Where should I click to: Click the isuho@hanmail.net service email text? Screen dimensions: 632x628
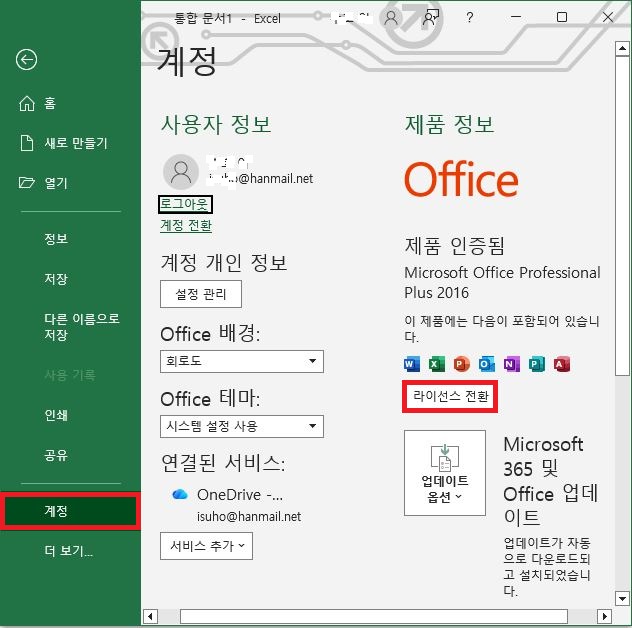point(249,516)
